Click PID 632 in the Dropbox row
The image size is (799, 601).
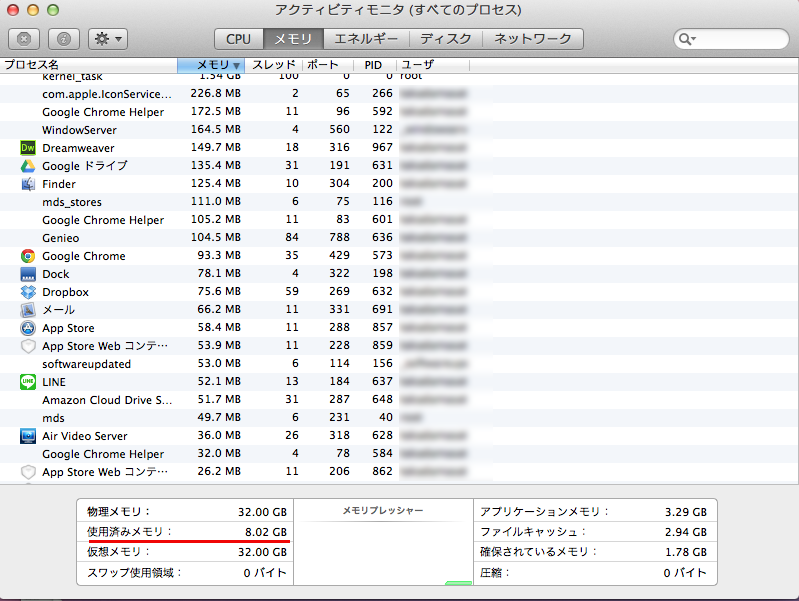[382, 292]
